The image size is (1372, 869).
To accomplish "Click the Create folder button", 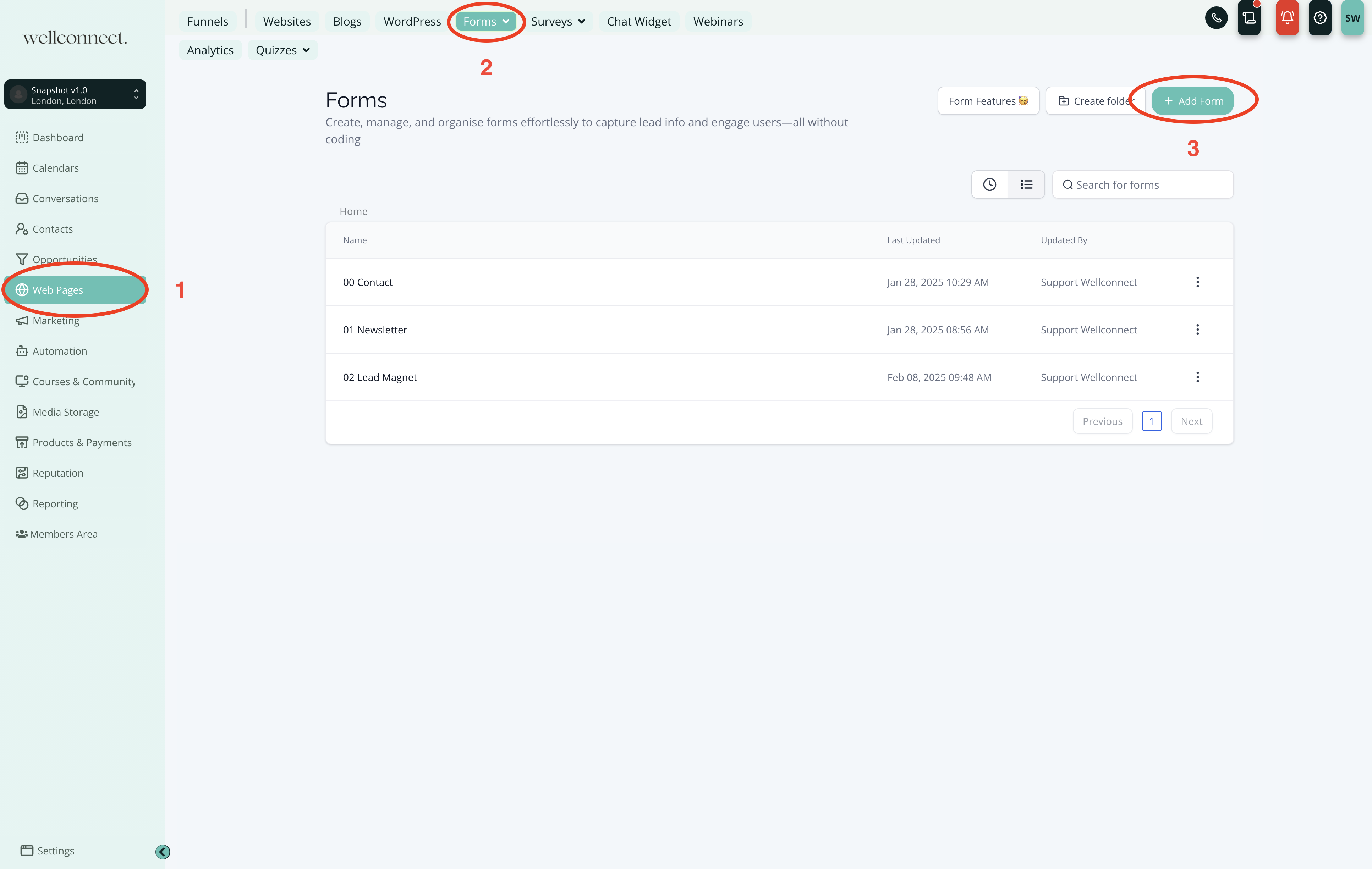I will pyautogui.click(x=1095, y=101).
